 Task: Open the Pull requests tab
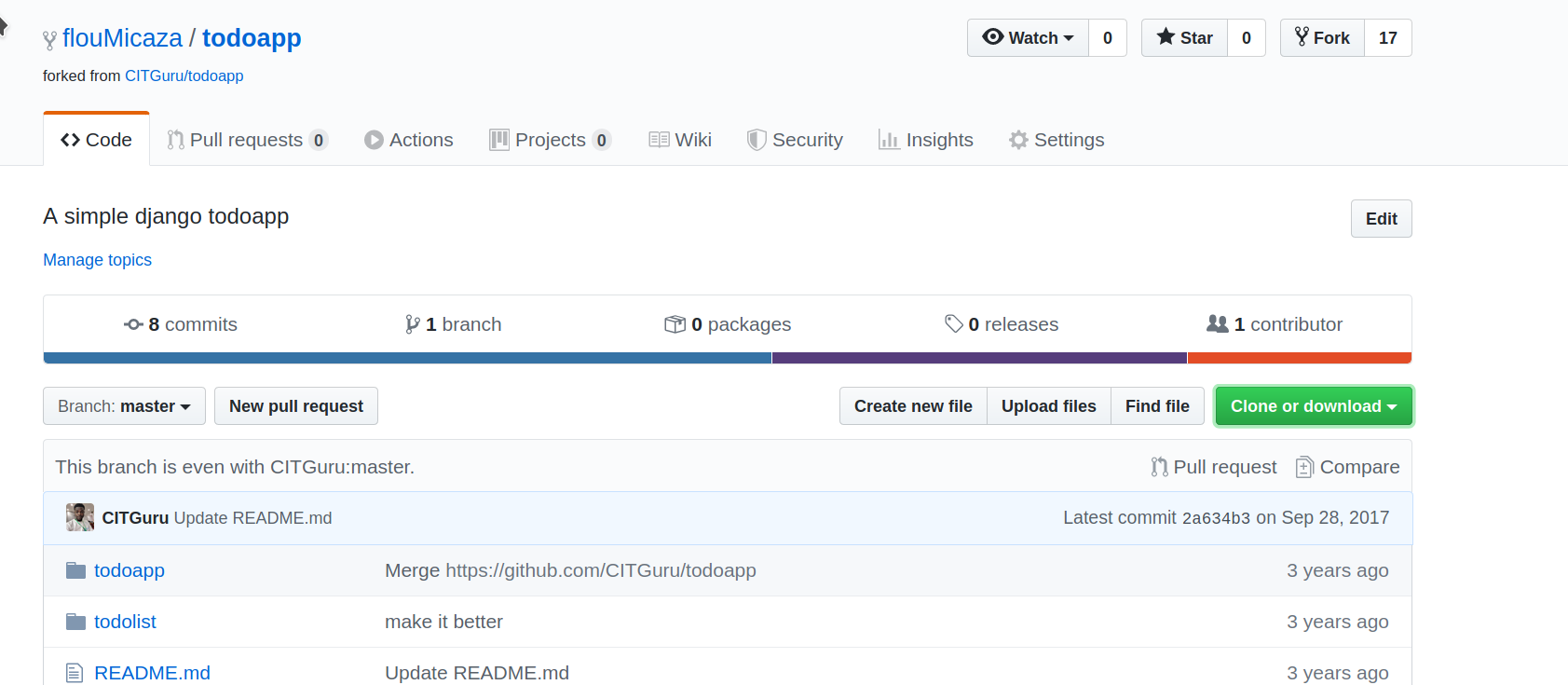(x=247, y=140)
